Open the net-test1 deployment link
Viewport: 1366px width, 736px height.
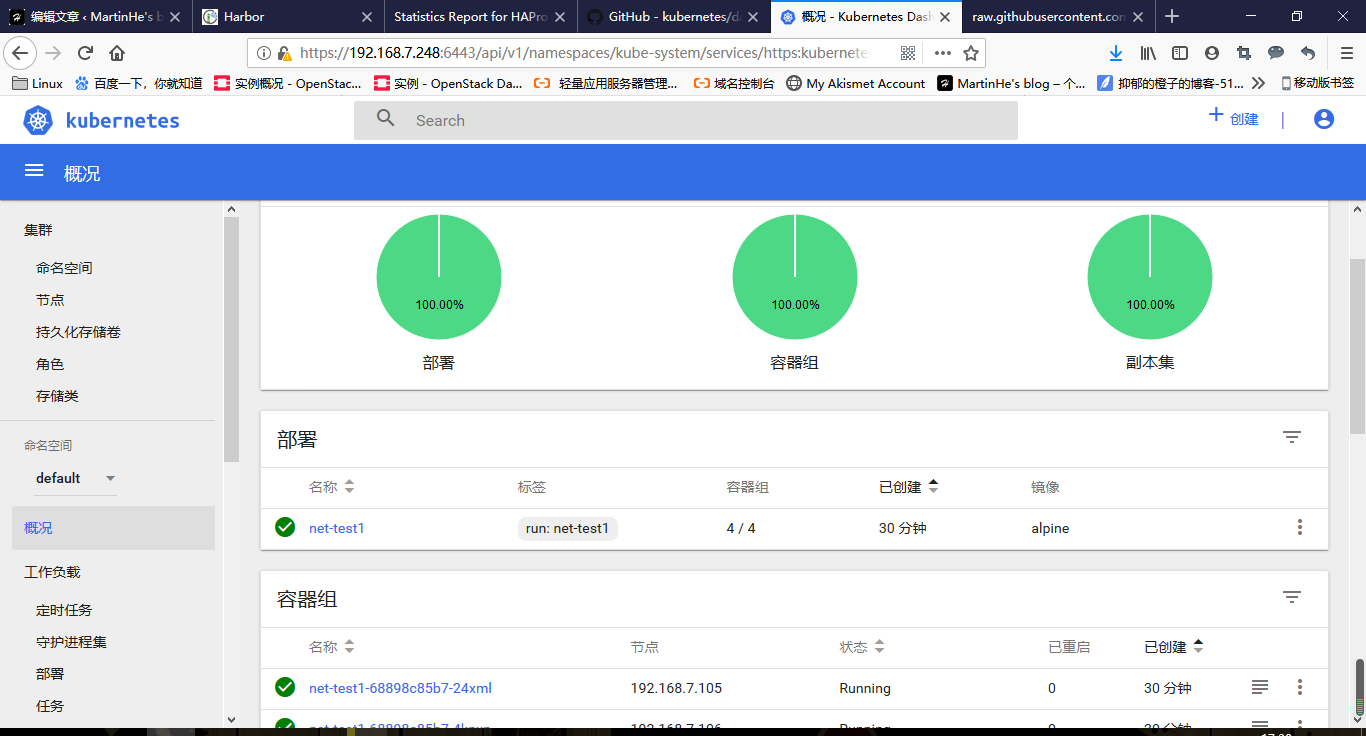click(336, 528)
